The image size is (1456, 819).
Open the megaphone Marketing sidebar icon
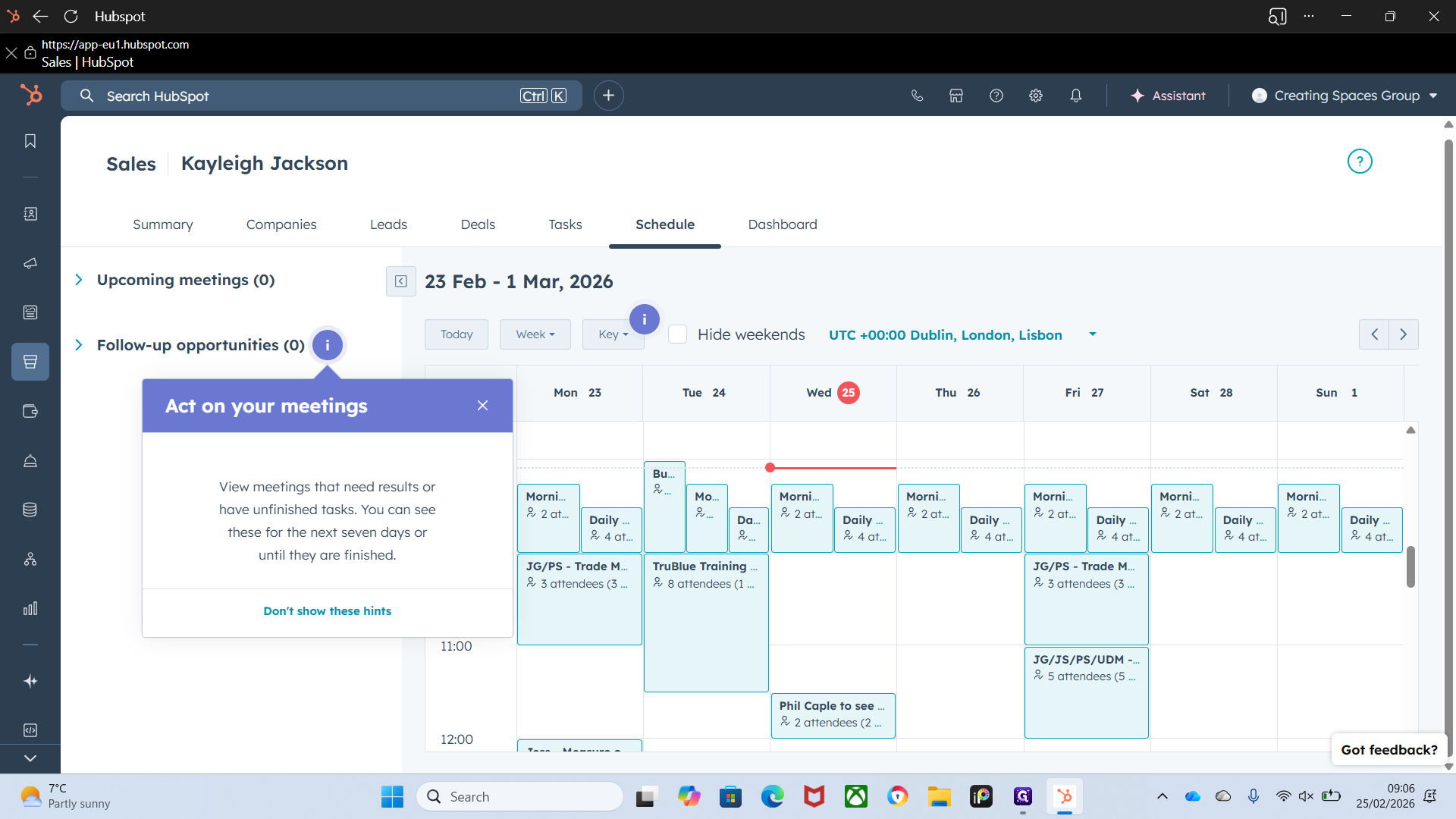point(30,263)
